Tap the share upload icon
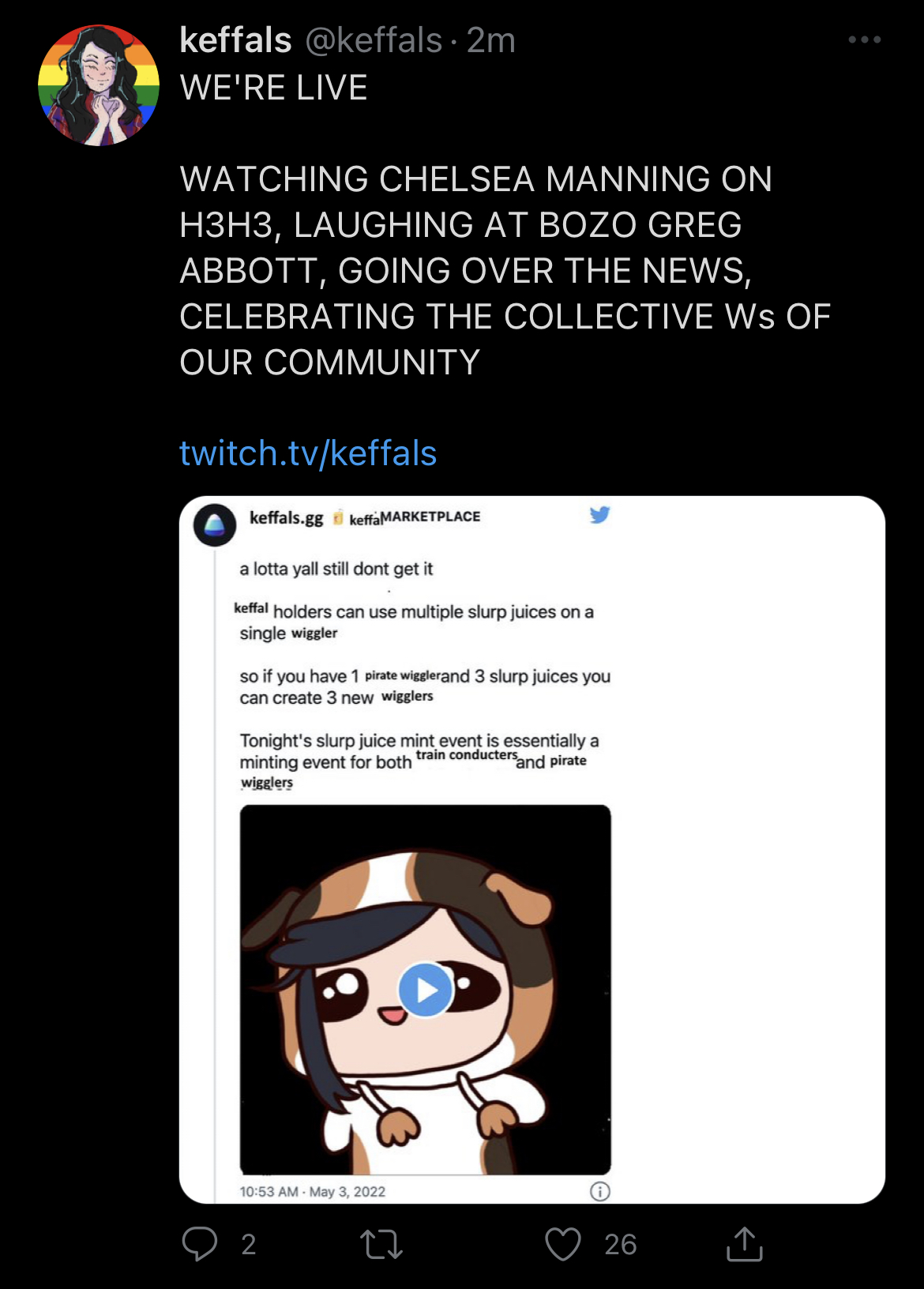The width and height of the screenshot is (924, 1289). pyautogui.click(x=744, y=1243)
